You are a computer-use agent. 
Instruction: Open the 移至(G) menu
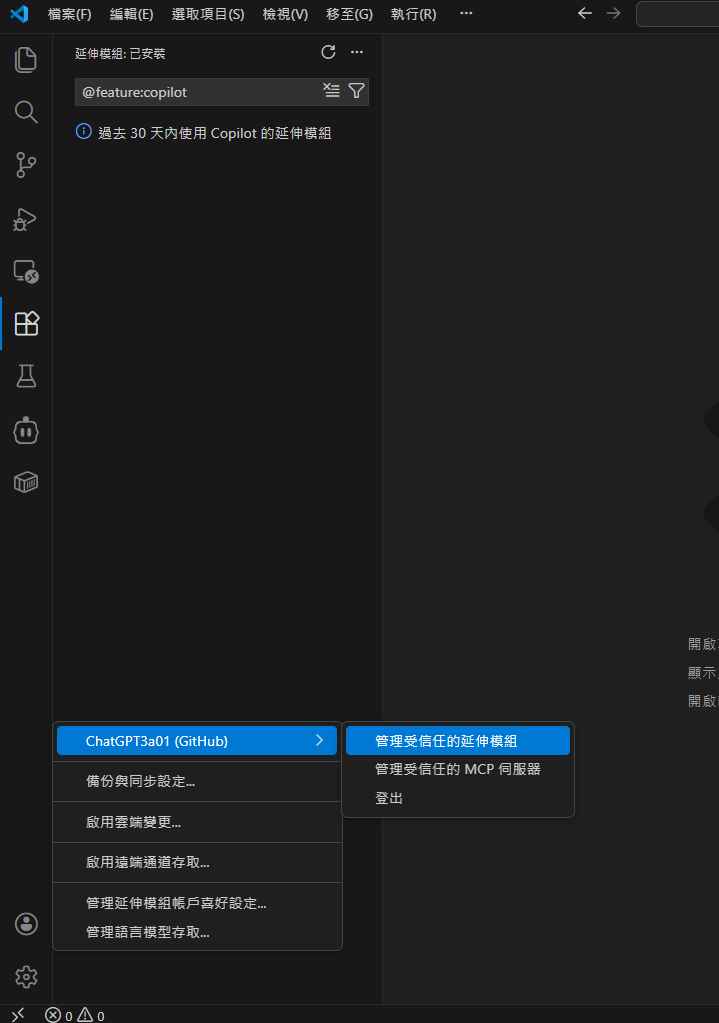(349, 14)
